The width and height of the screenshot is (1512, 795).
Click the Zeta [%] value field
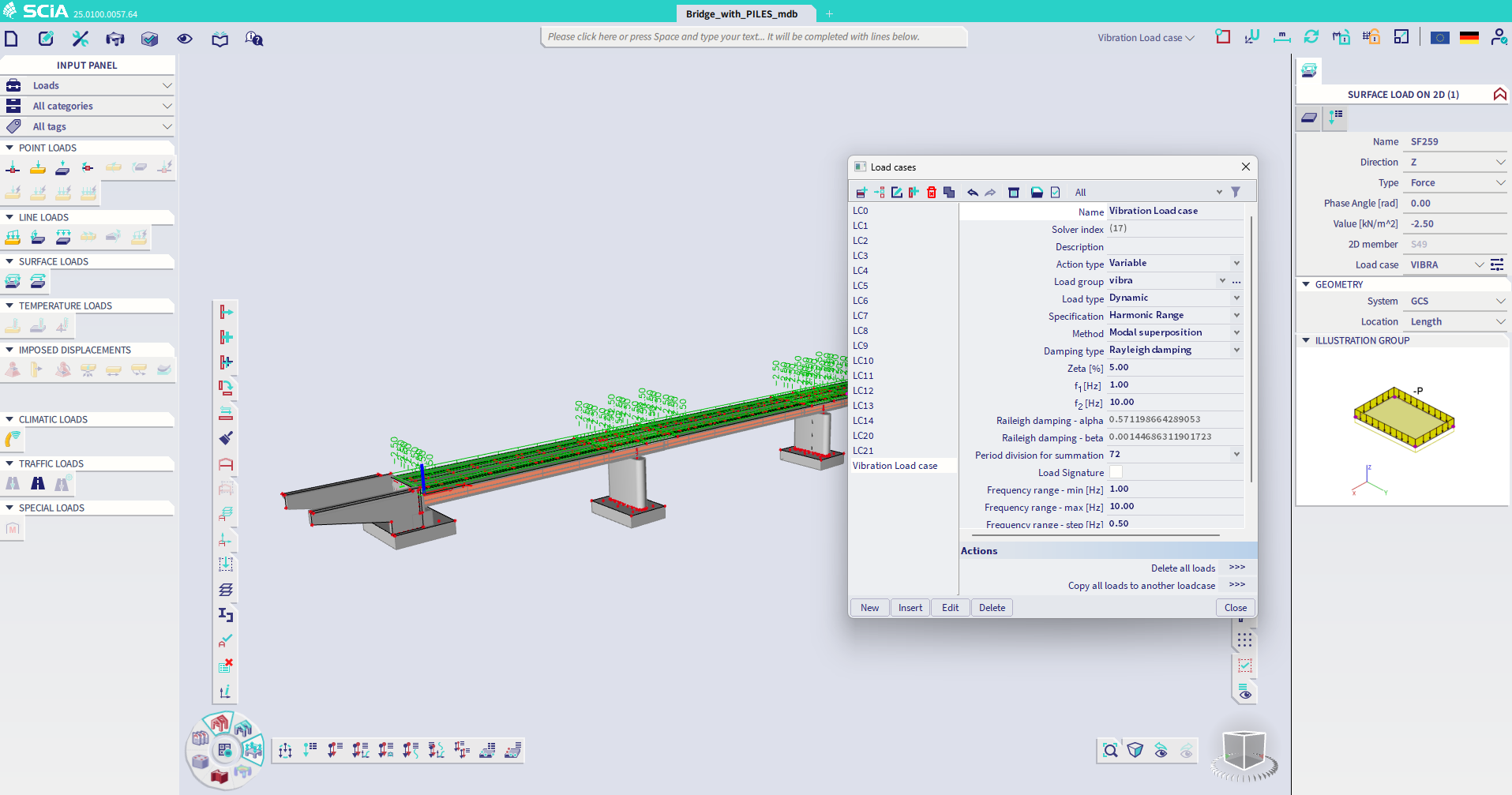point(1175,367)
